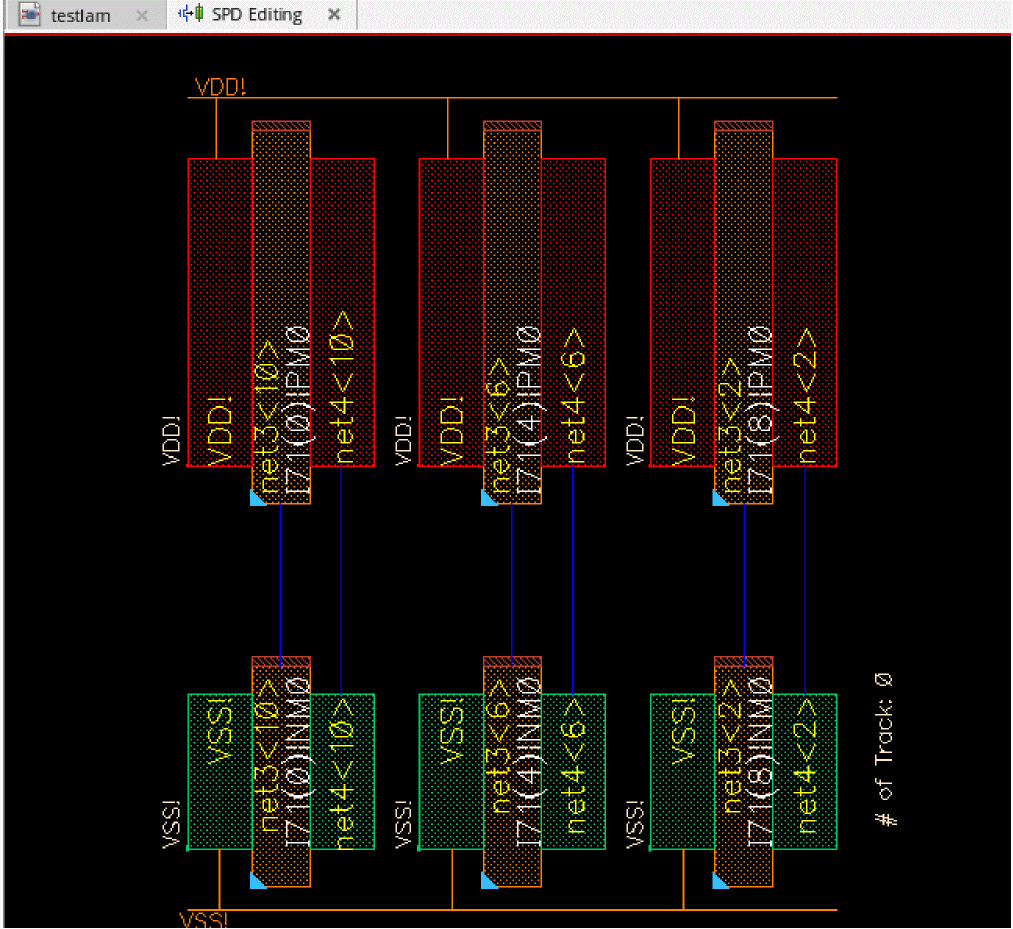
Task: Click the VDD! rail label at top
Action: coord(219,87)
